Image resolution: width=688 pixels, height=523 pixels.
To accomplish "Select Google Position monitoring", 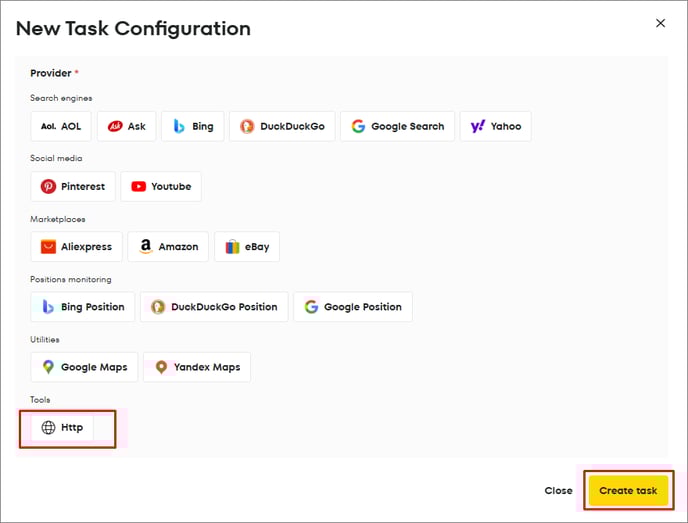I will 353,307.
